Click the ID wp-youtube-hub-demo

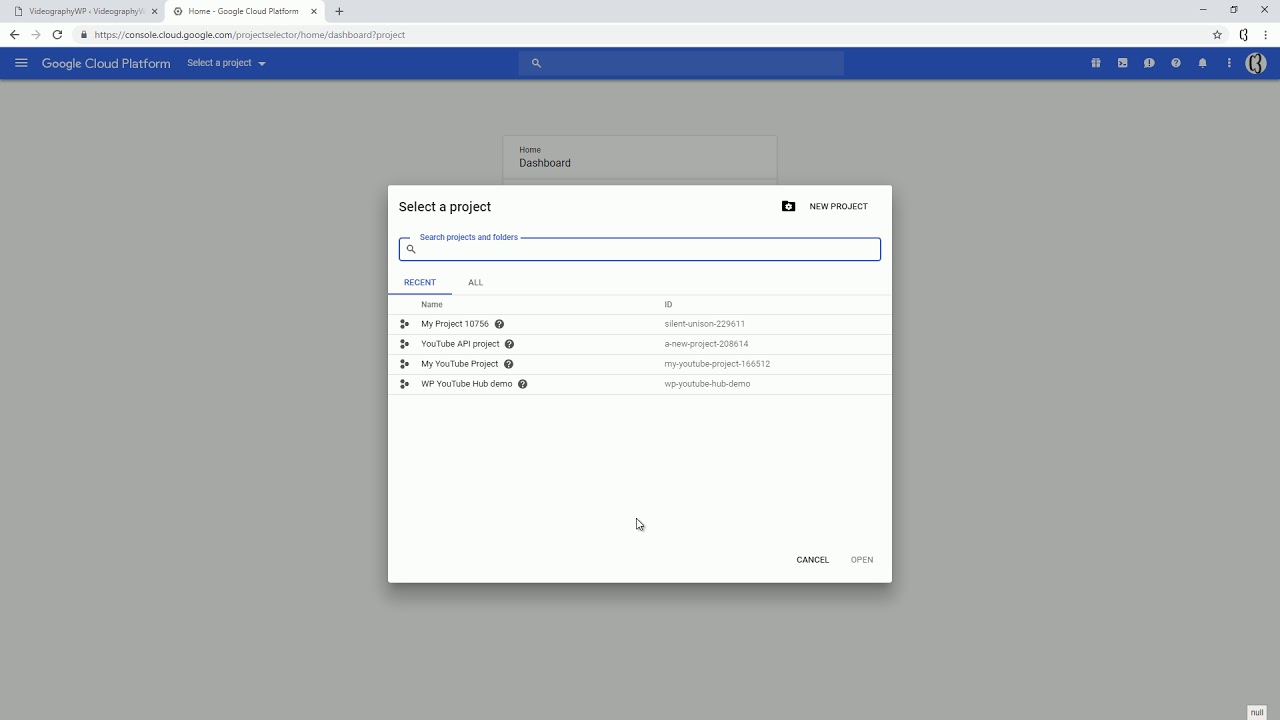pyautogui.click(x=707, y=384)
